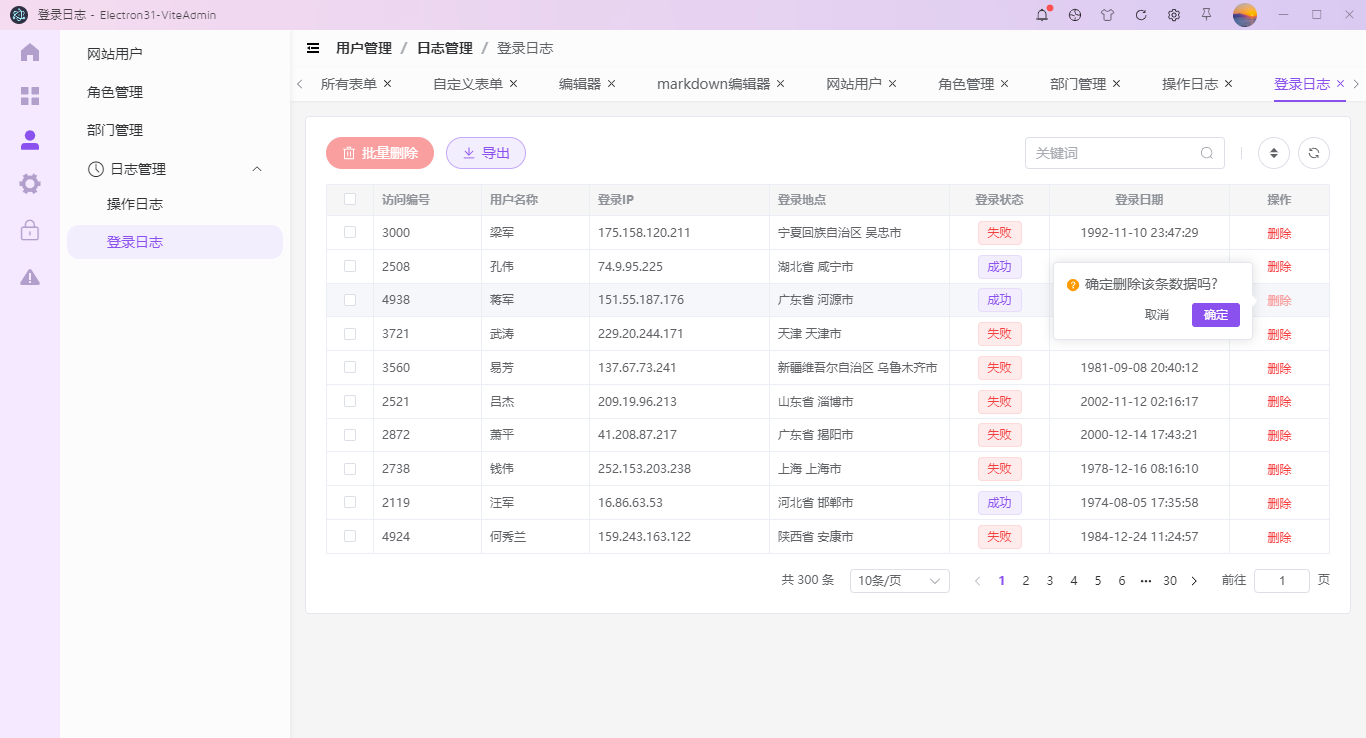Open the notifications bell in the title bar
Screen dimensions: 1366x738
coord(1041,15)
